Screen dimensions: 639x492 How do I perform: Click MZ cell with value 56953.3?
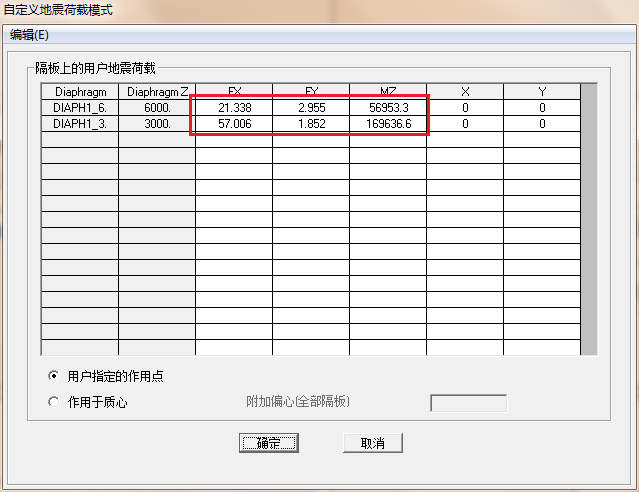coord(388,108)
